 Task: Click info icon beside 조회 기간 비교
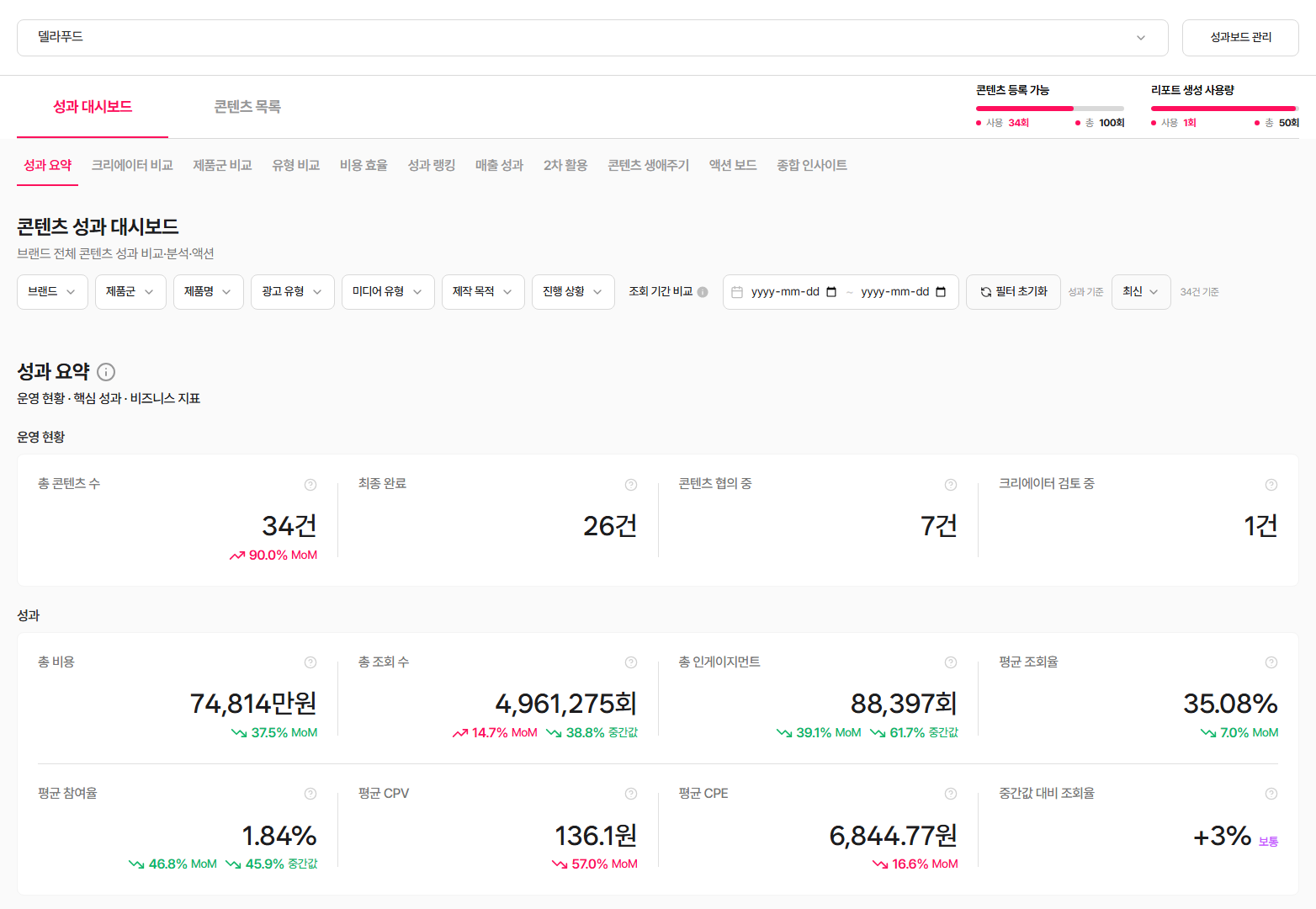[703, 292]
